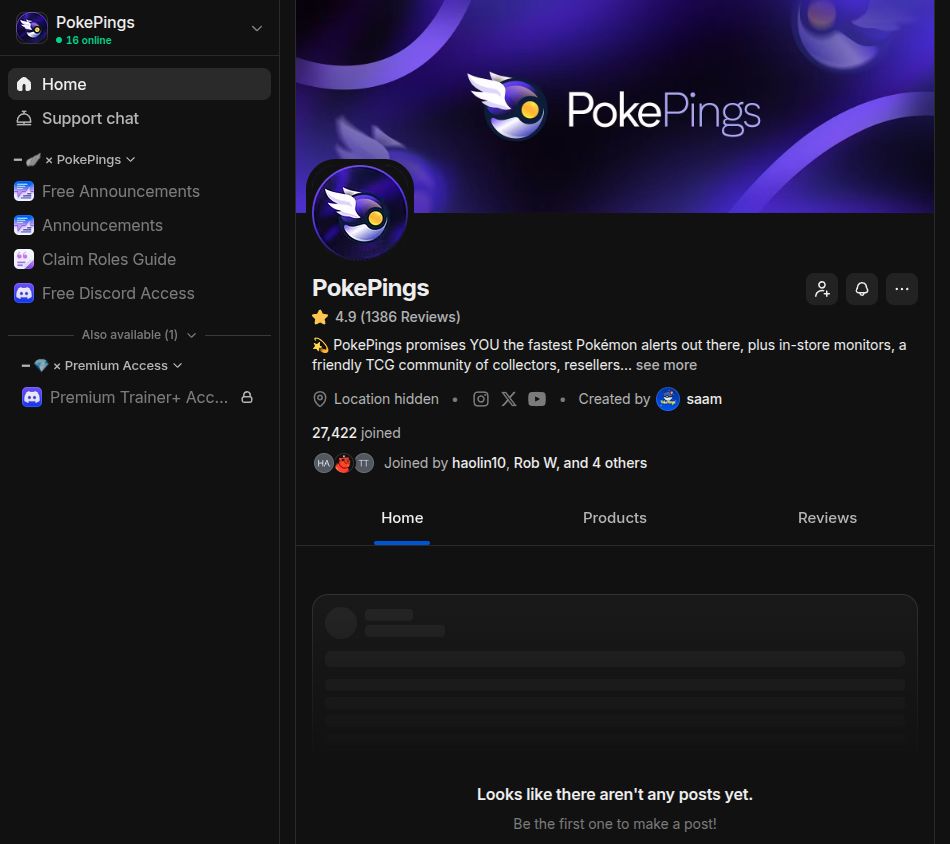Screen dimensions: 950x844
Task: Switch to the Reviews tab
Action: 827,519
